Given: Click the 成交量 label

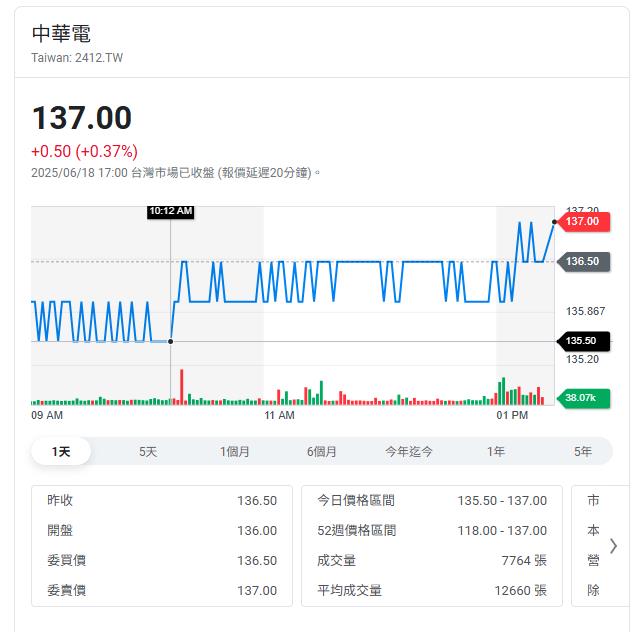Looking at the screenshot, I should click(336, 560).
